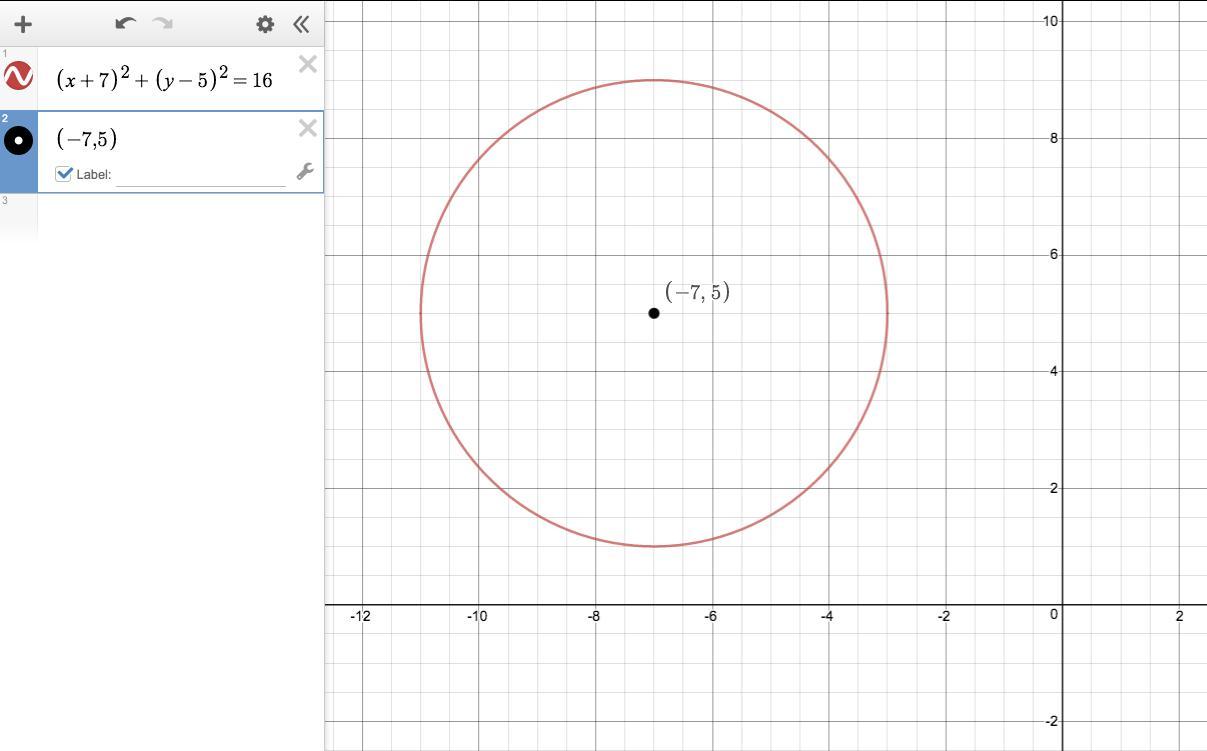The height and width of the screenshot is (751, 1207).
Task: Delete the point (-7,5) expression
Action: [308, 128]
